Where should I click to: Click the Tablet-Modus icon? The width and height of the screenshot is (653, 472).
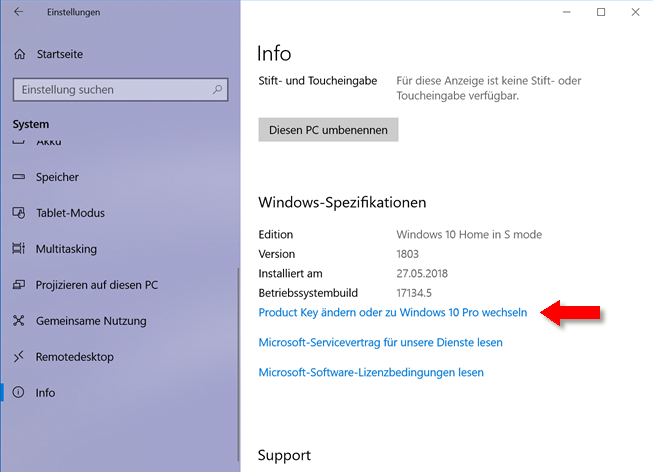(x=19, y=213)
